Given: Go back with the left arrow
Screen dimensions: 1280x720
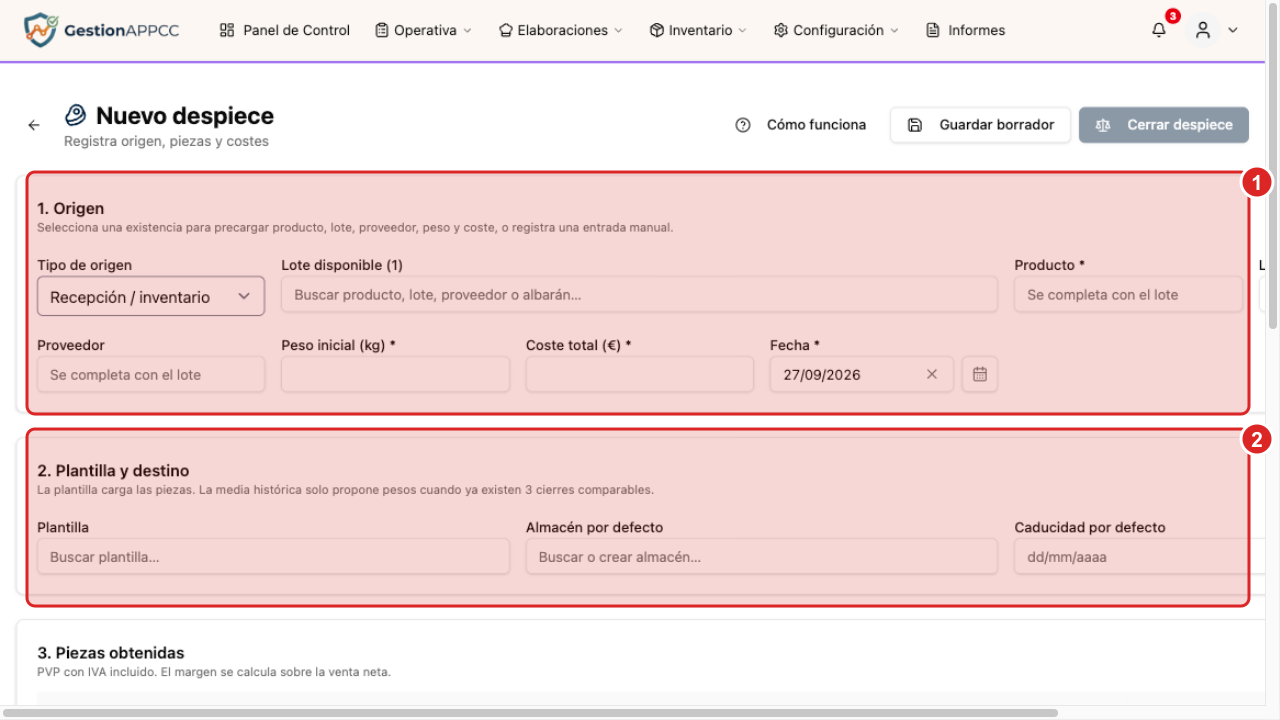Looking at the screenshot, I should coord(34,125).
